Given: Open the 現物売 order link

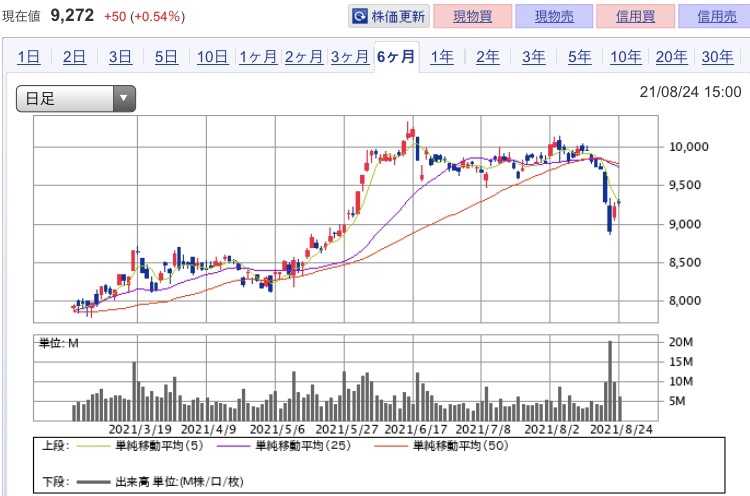Looking at the screenshot, I should (554, 17).
